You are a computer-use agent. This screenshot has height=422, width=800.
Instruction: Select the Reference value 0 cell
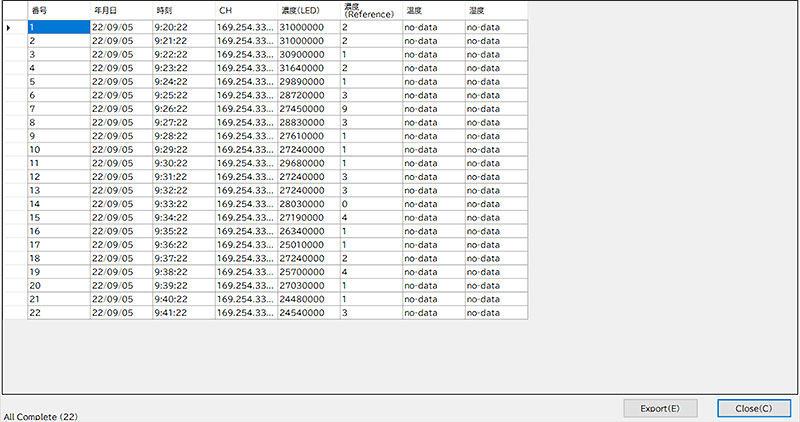[x=370, y=204]
